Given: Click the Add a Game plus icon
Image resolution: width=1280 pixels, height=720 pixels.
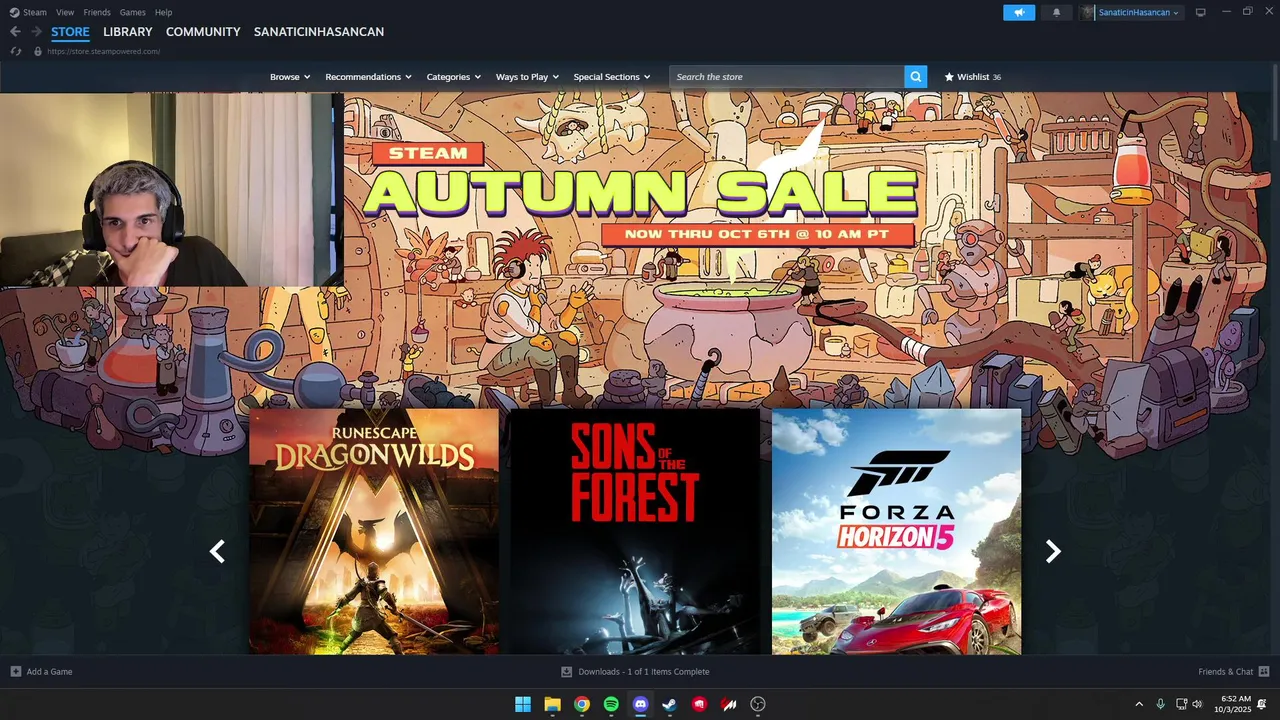Looking at the screenshot, I should pos(15,672).
